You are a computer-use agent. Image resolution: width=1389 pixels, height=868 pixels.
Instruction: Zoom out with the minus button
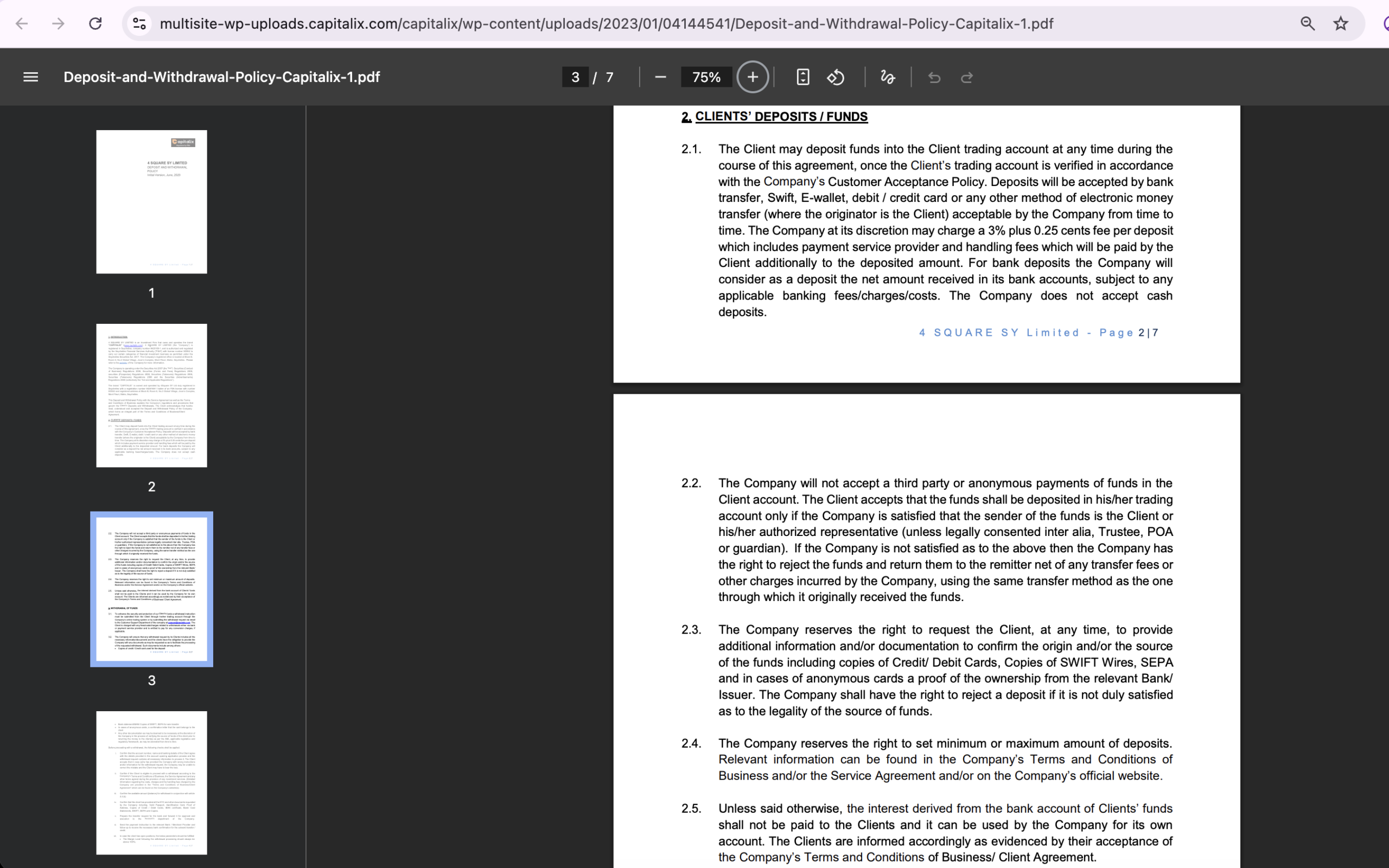click(660, 77)
